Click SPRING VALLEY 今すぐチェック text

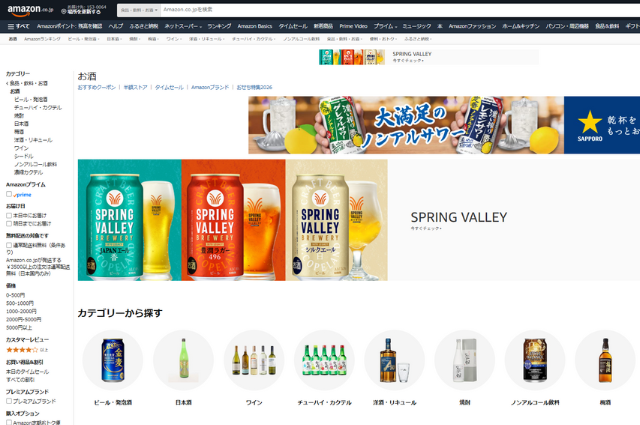pyautogui.click(x=459, y=220)
